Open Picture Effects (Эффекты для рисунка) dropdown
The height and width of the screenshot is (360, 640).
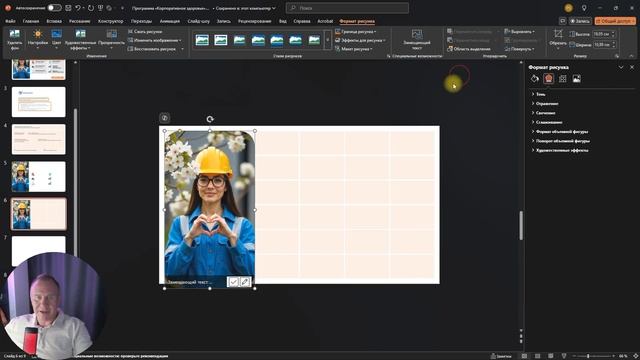(x=360, y=40)
